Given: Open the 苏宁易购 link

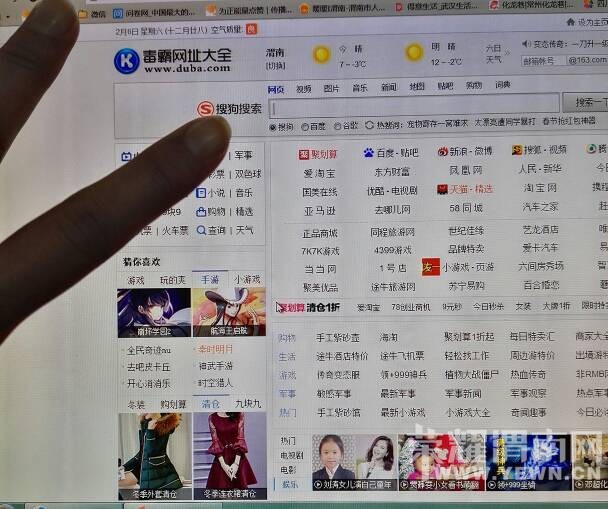Looking at the screenshot, I should (466, 286).
